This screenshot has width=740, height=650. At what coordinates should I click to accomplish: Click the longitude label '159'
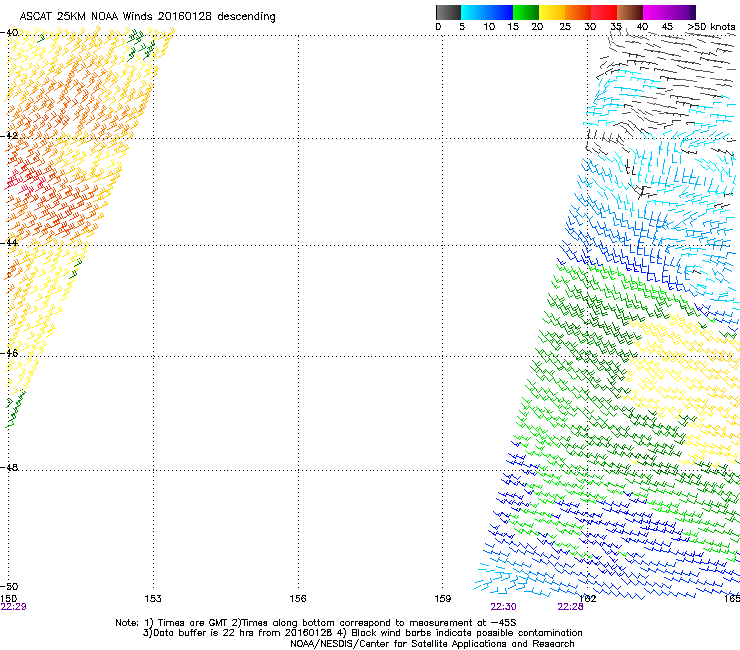443,598
